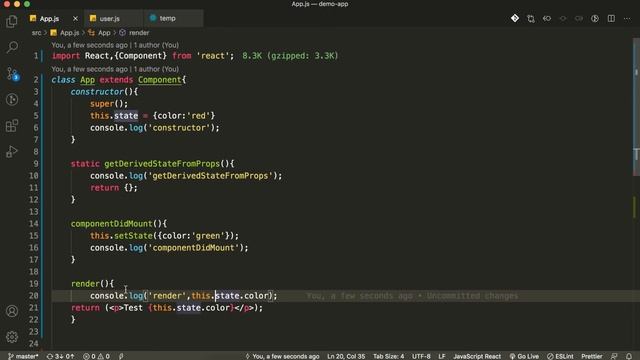Click the 'render' method name on line 19

point(85,284)
